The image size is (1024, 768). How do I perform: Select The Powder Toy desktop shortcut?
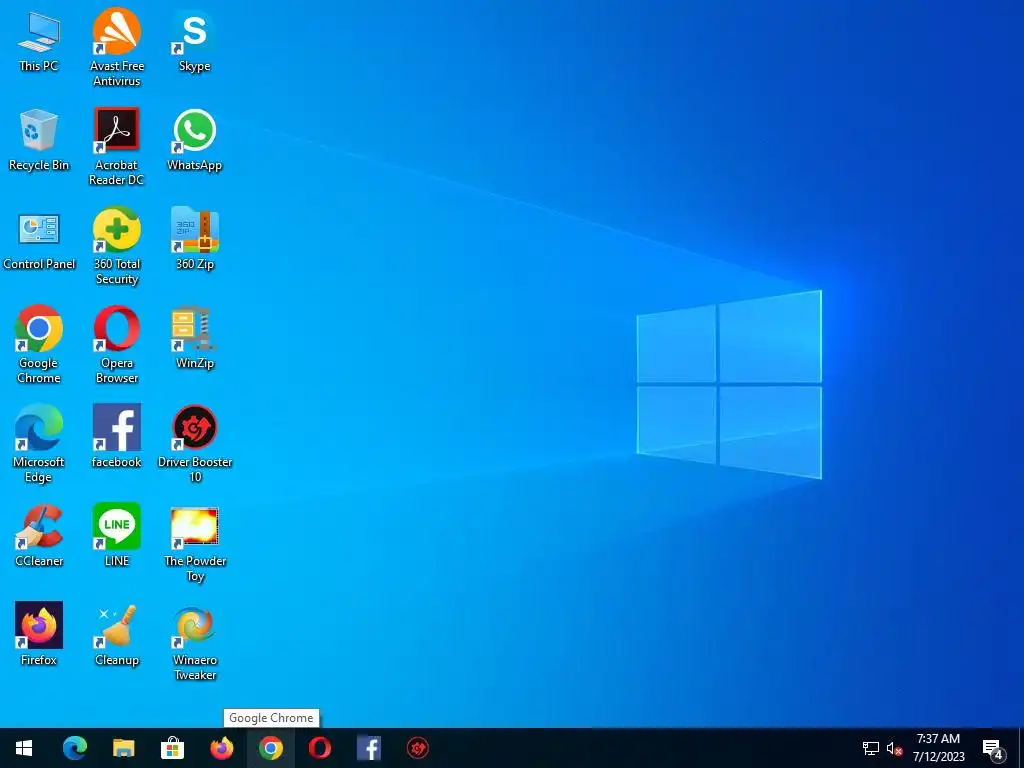(x=195, y=544)
